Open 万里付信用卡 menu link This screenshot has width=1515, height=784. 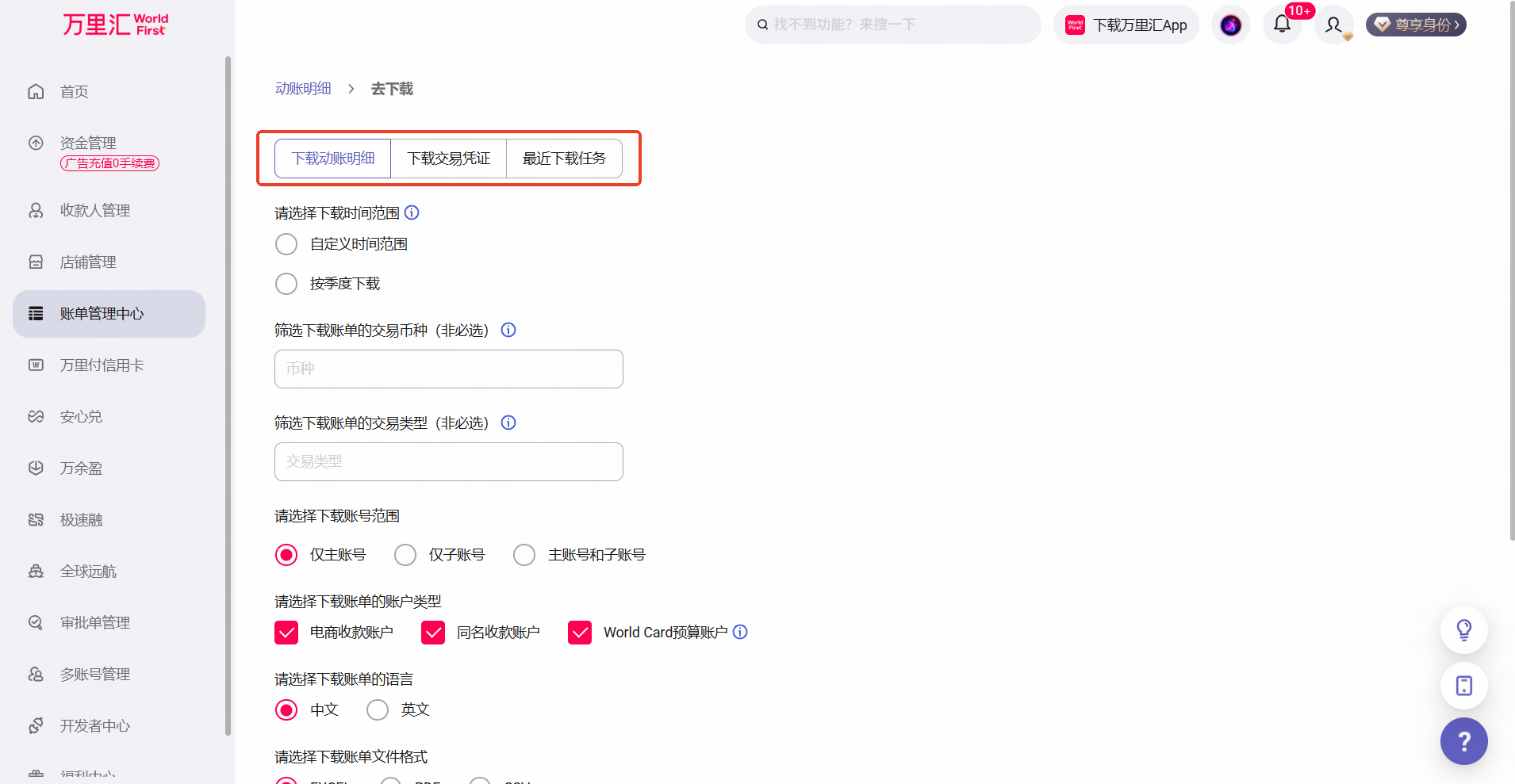pos(102,365)
